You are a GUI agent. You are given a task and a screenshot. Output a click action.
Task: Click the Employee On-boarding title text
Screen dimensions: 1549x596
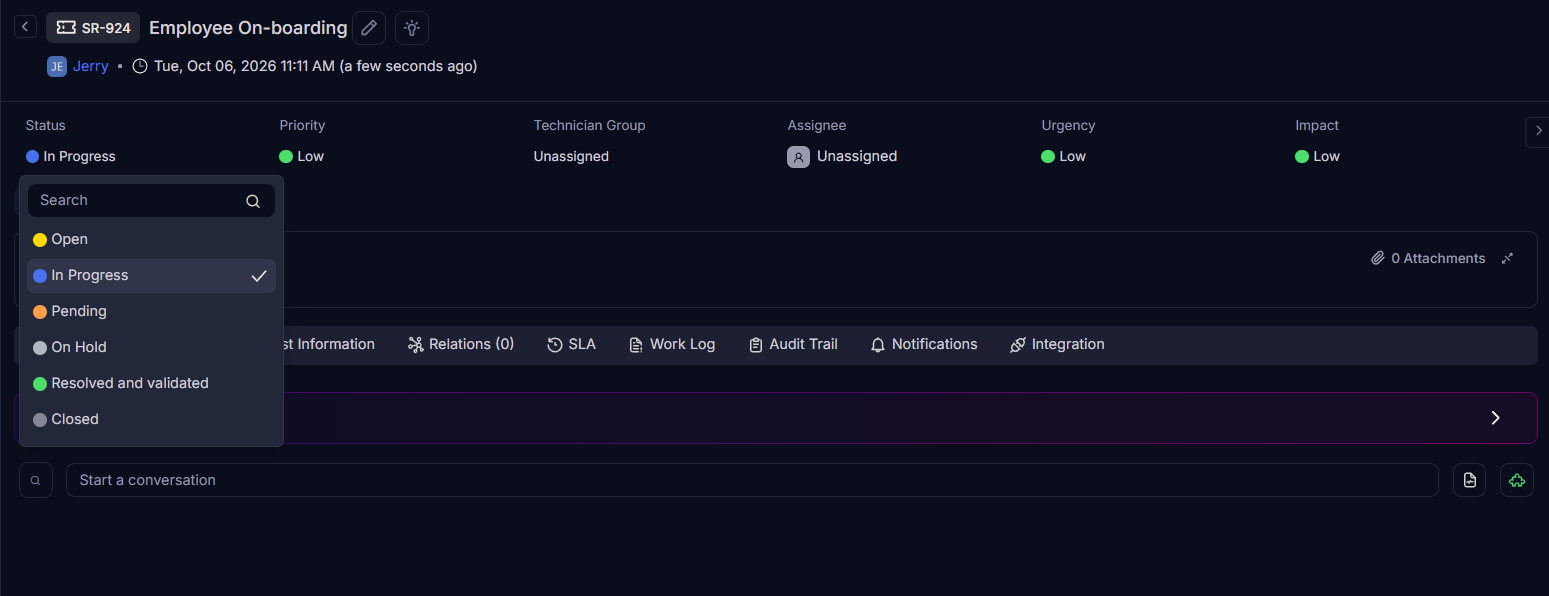click(x=248, y=28)
